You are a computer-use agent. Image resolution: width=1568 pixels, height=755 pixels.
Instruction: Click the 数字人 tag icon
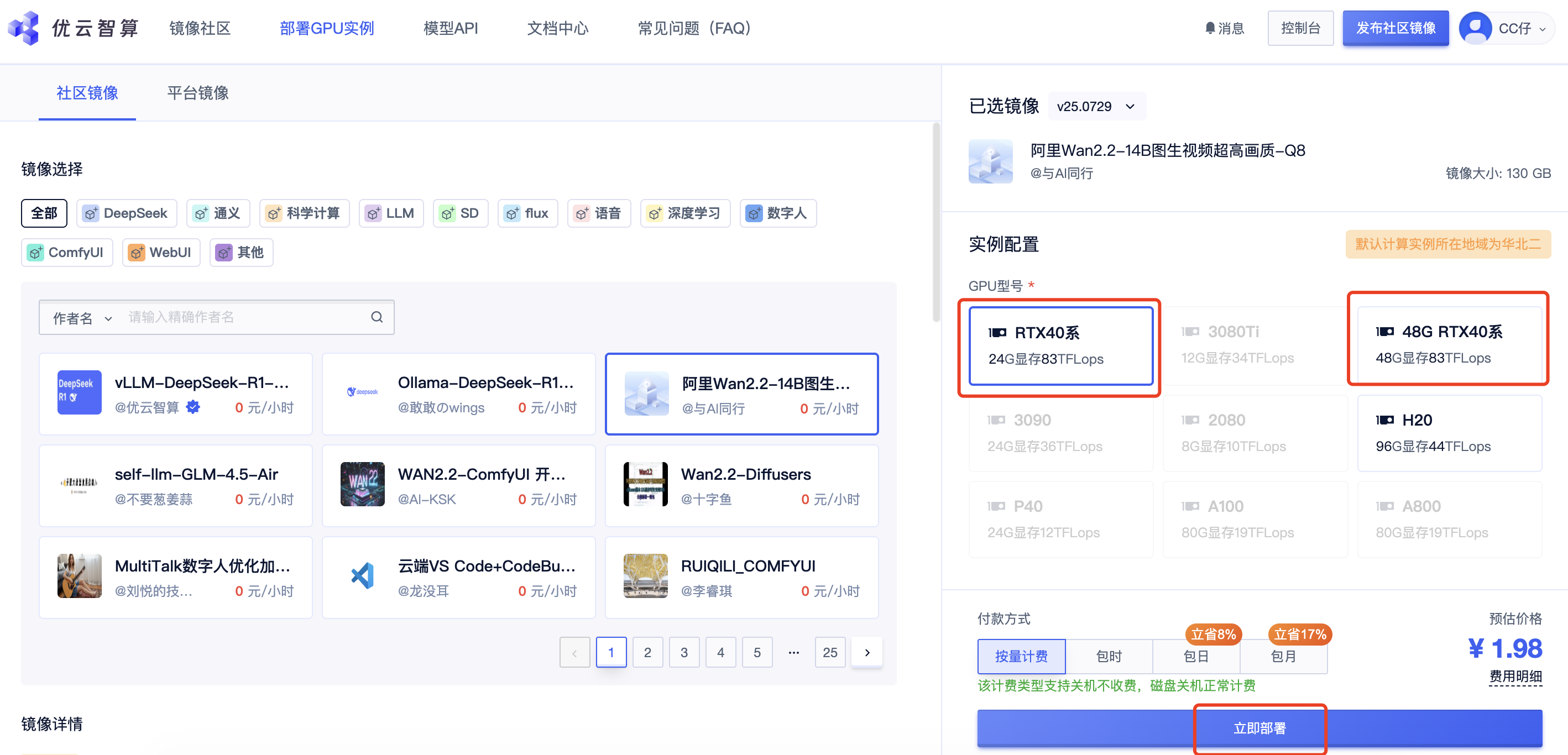tap(754, 213)
